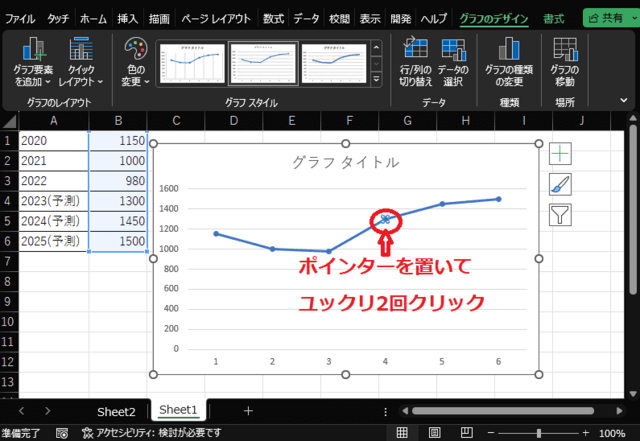
Task: Click the 共有 (Share) button
Action: click(609, 18)
